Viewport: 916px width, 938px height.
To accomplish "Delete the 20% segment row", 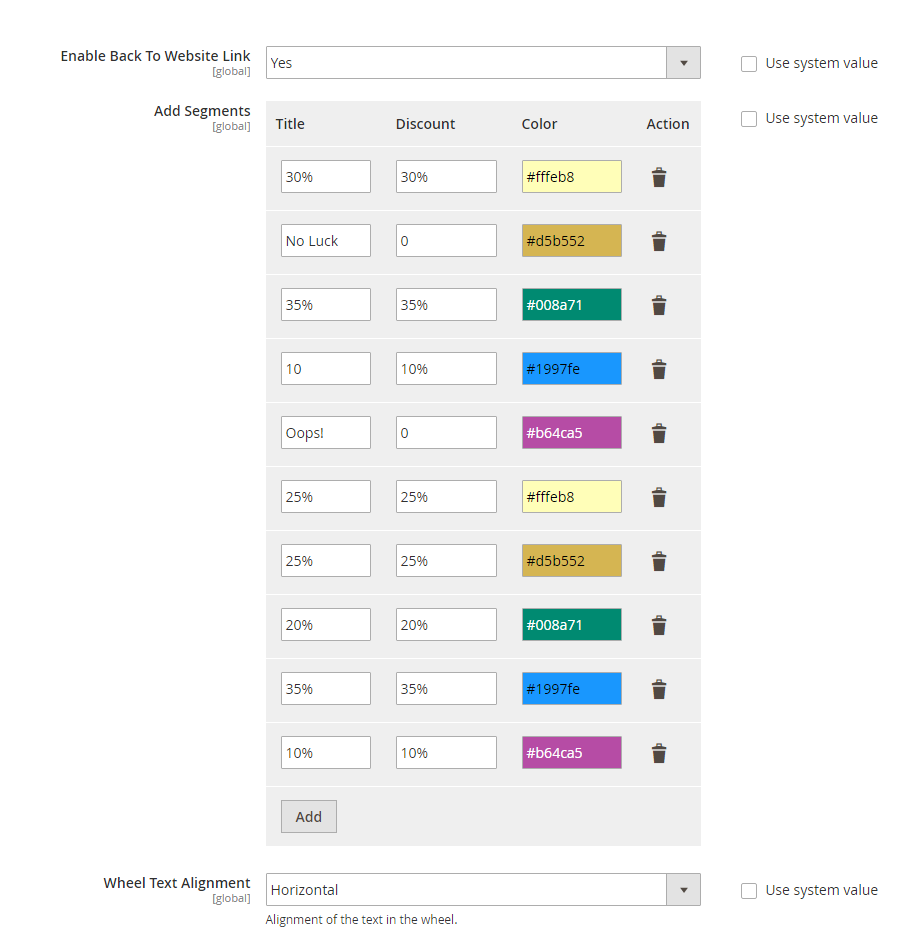I will click(x=658, y=625).
